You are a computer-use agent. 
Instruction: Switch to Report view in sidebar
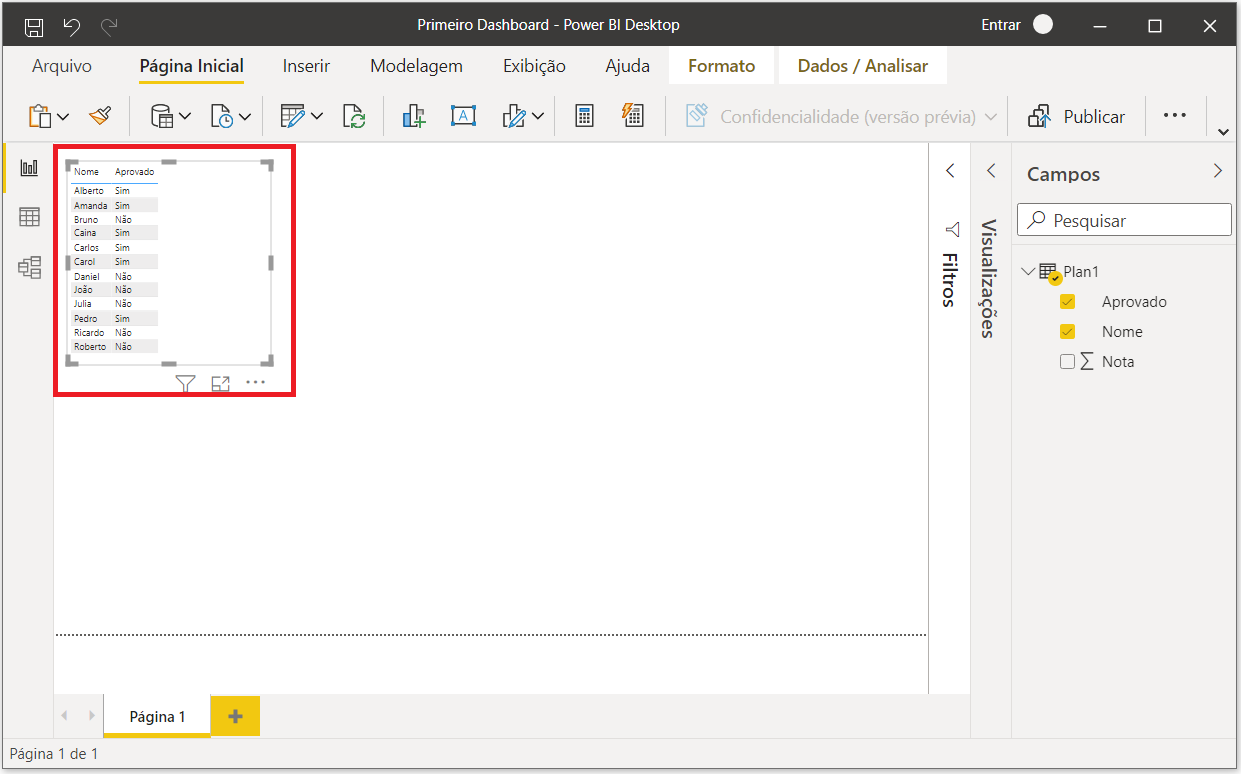pyautogui.click(x=29, y=168)
